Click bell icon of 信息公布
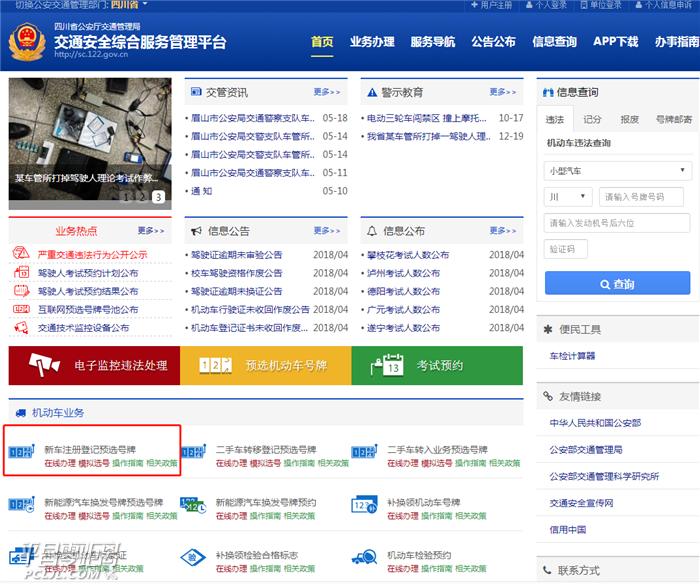This screenshot has width=700, height=585. pyautogui.click(x=372, y=231)
